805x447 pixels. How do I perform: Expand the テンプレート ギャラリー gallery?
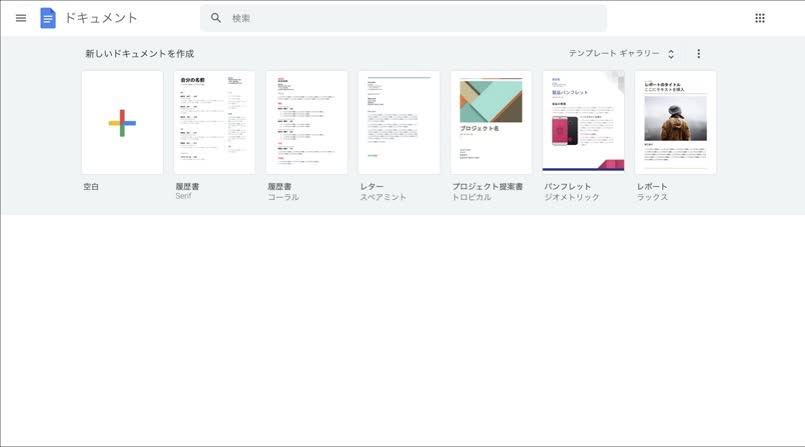coord(622,53)
